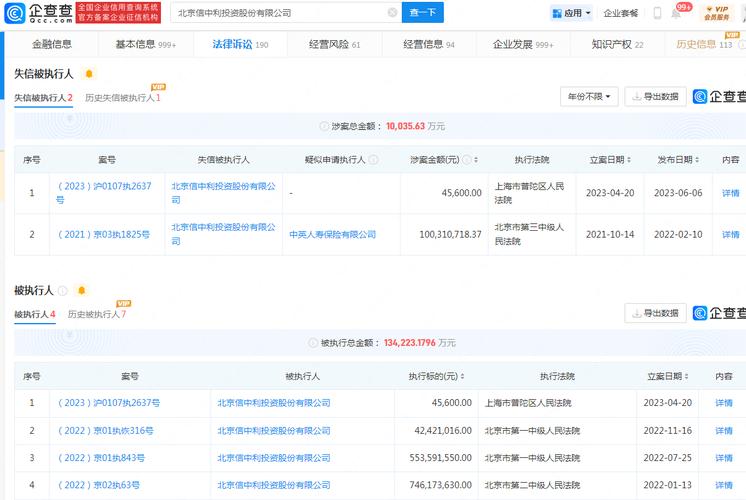This screenshot has height=500, width=746.
Task: Open 详情 for row dated 2022-01-13
Action: tap(724, 485)
